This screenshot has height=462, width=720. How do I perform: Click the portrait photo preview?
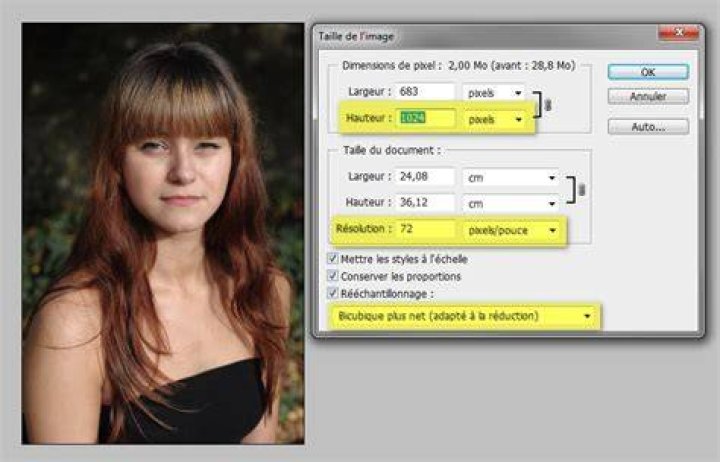click(163, 233)
